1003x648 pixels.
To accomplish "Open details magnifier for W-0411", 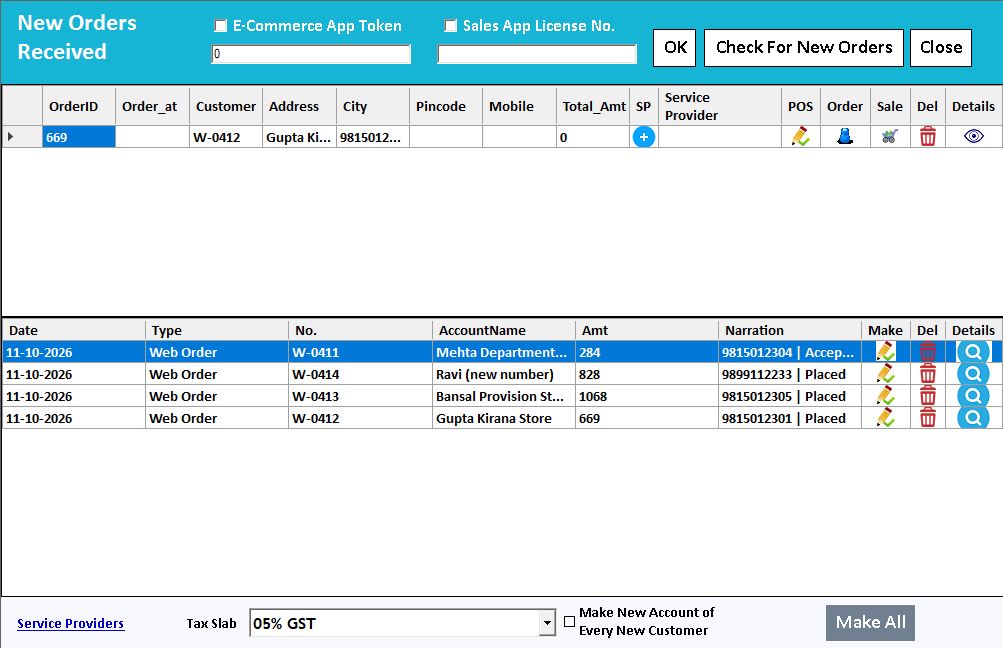I will 973,352.
